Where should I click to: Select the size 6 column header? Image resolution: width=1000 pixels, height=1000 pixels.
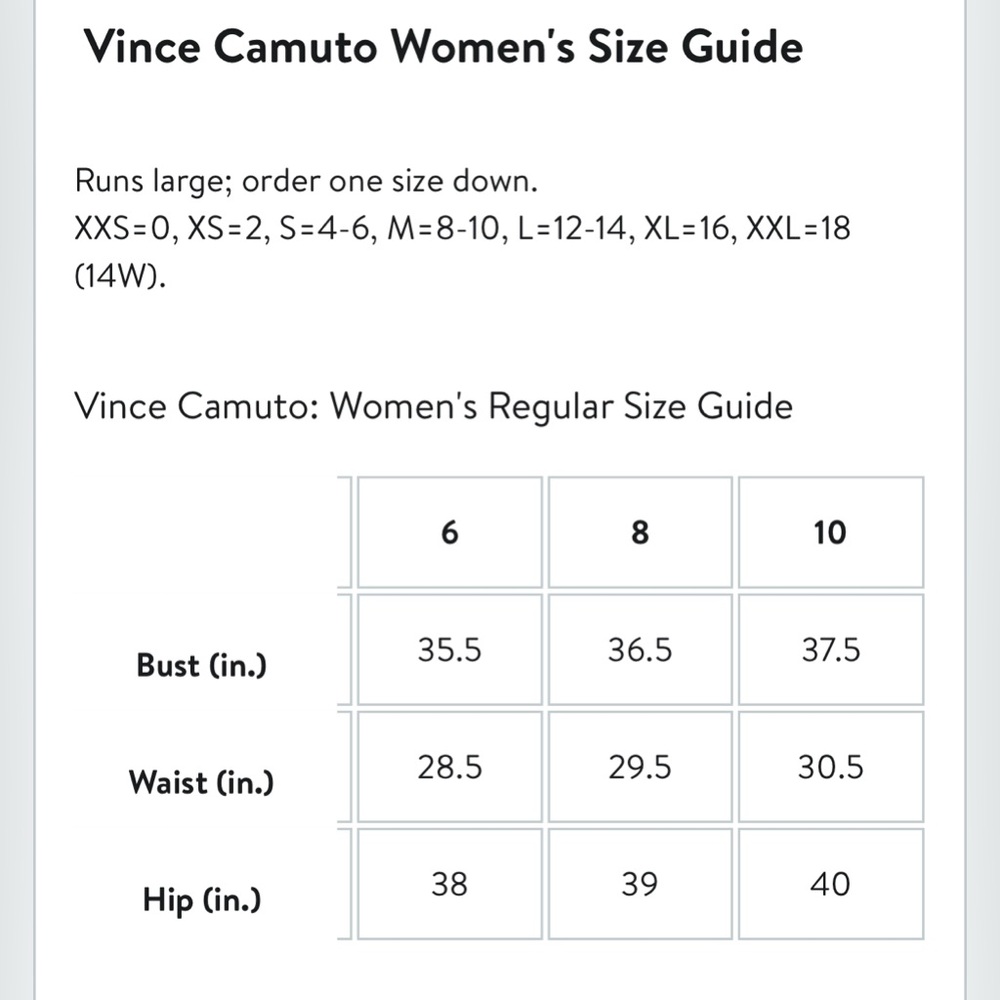click(x=450, y=533)
